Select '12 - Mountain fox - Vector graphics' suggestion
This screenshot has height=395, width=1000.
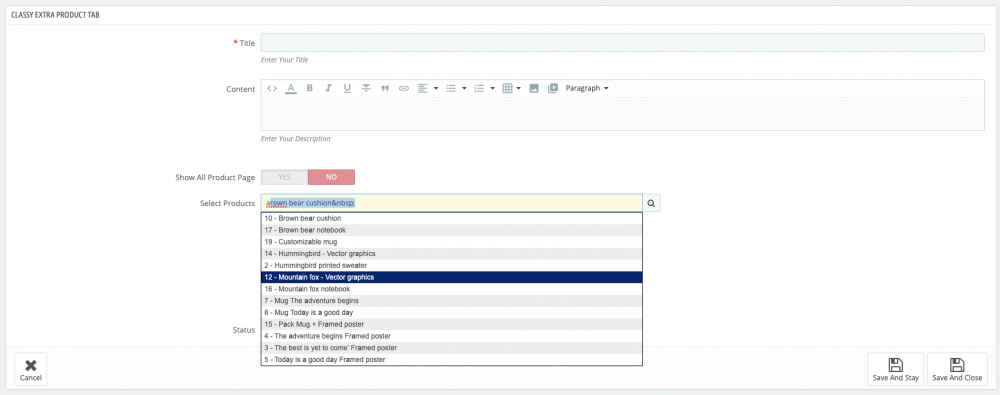(x=452, y=277)
